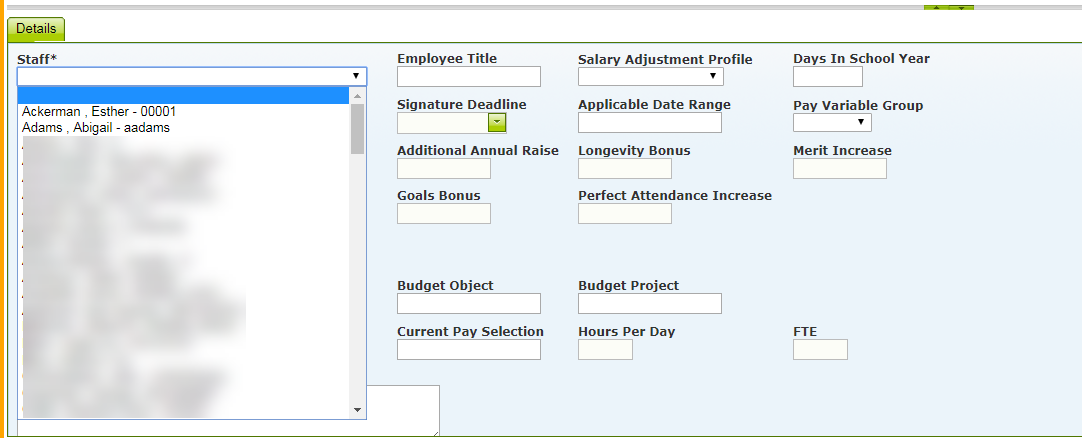The height and width of the screenshot is (438, 1082).
Task: Click the Additional Annual Raise field
Action: (x=443, y=169)
